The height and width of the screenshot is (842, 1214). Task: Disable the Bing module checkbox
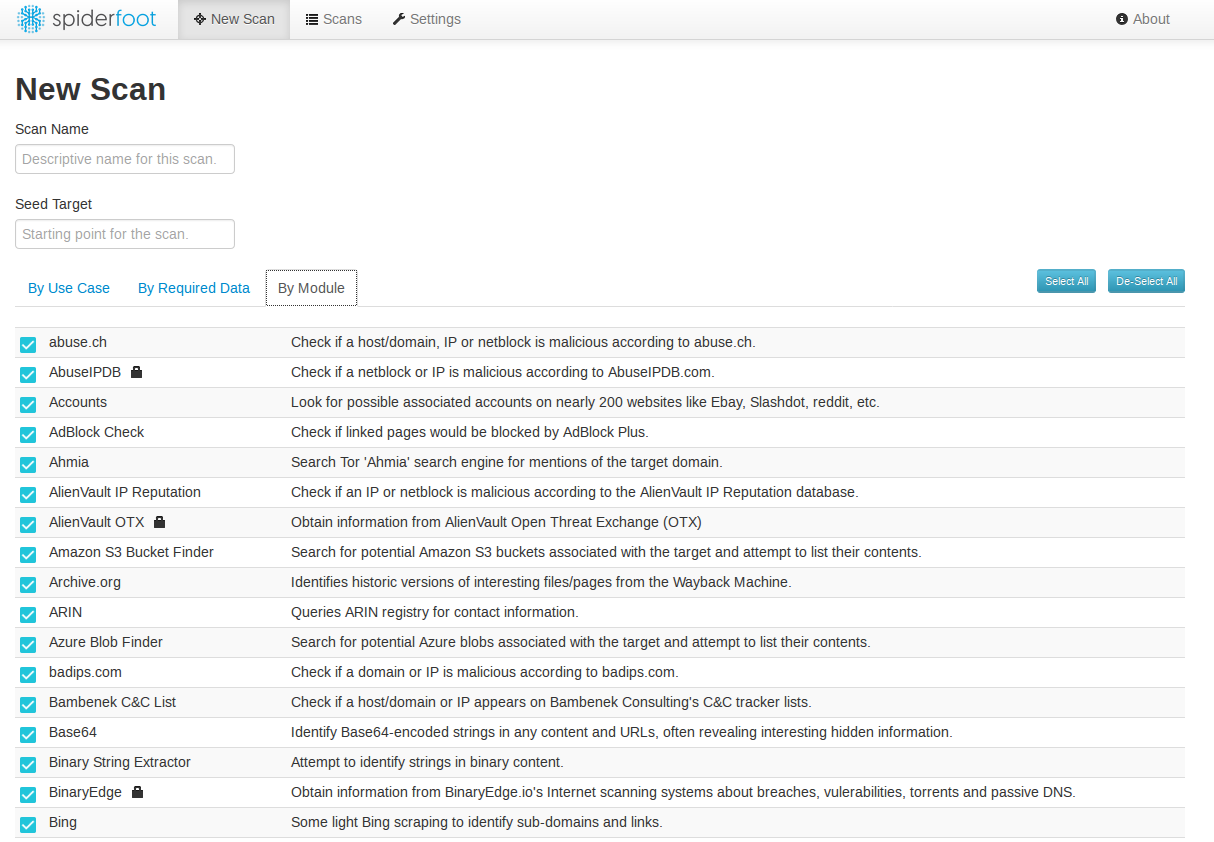(x=27, y=824)
